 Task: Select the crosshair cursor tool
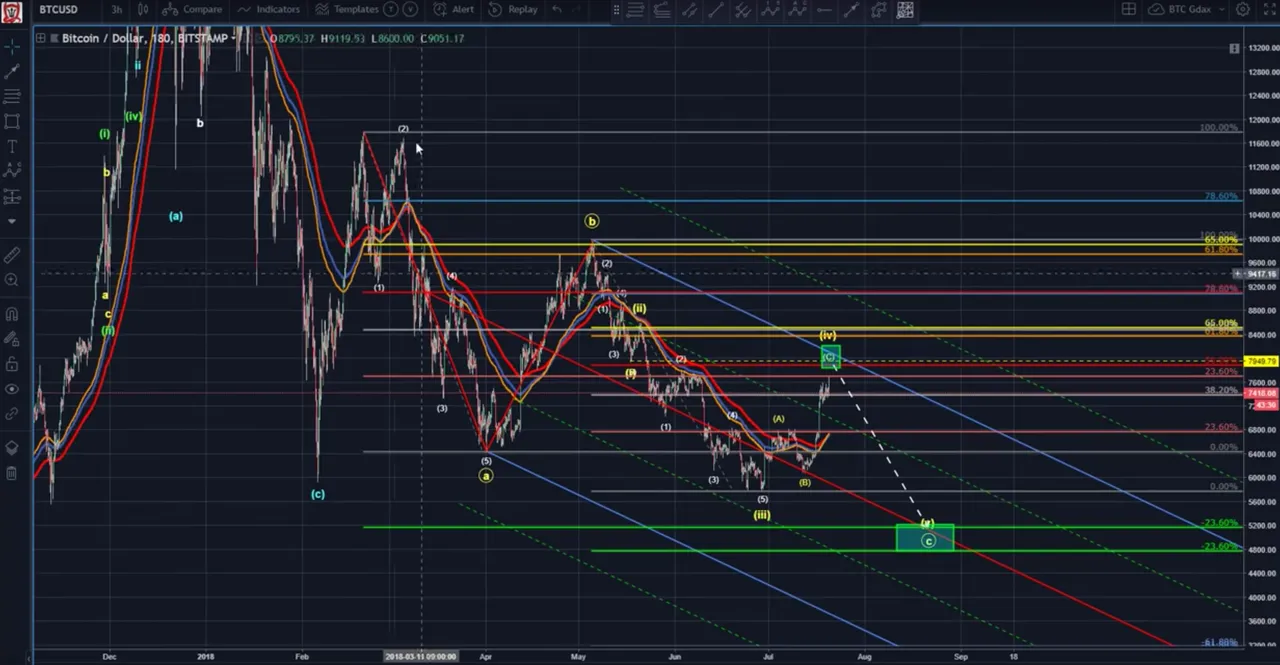[12, 47]
